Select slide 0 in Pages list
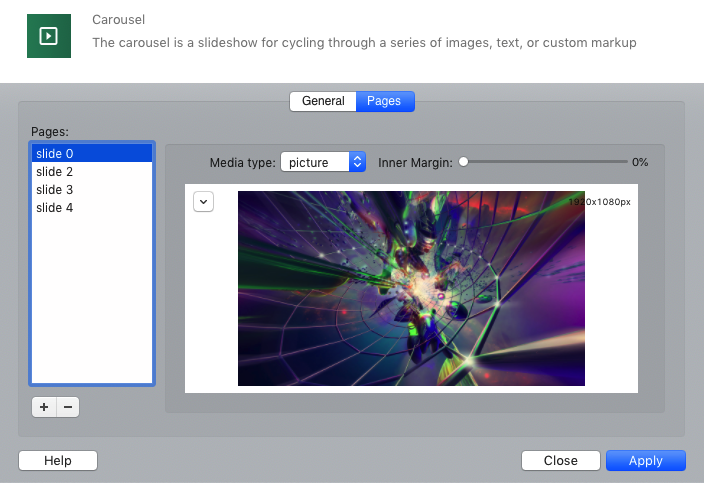Image resolution: width=704 pixels, height=483 pixels. (91, 154)
